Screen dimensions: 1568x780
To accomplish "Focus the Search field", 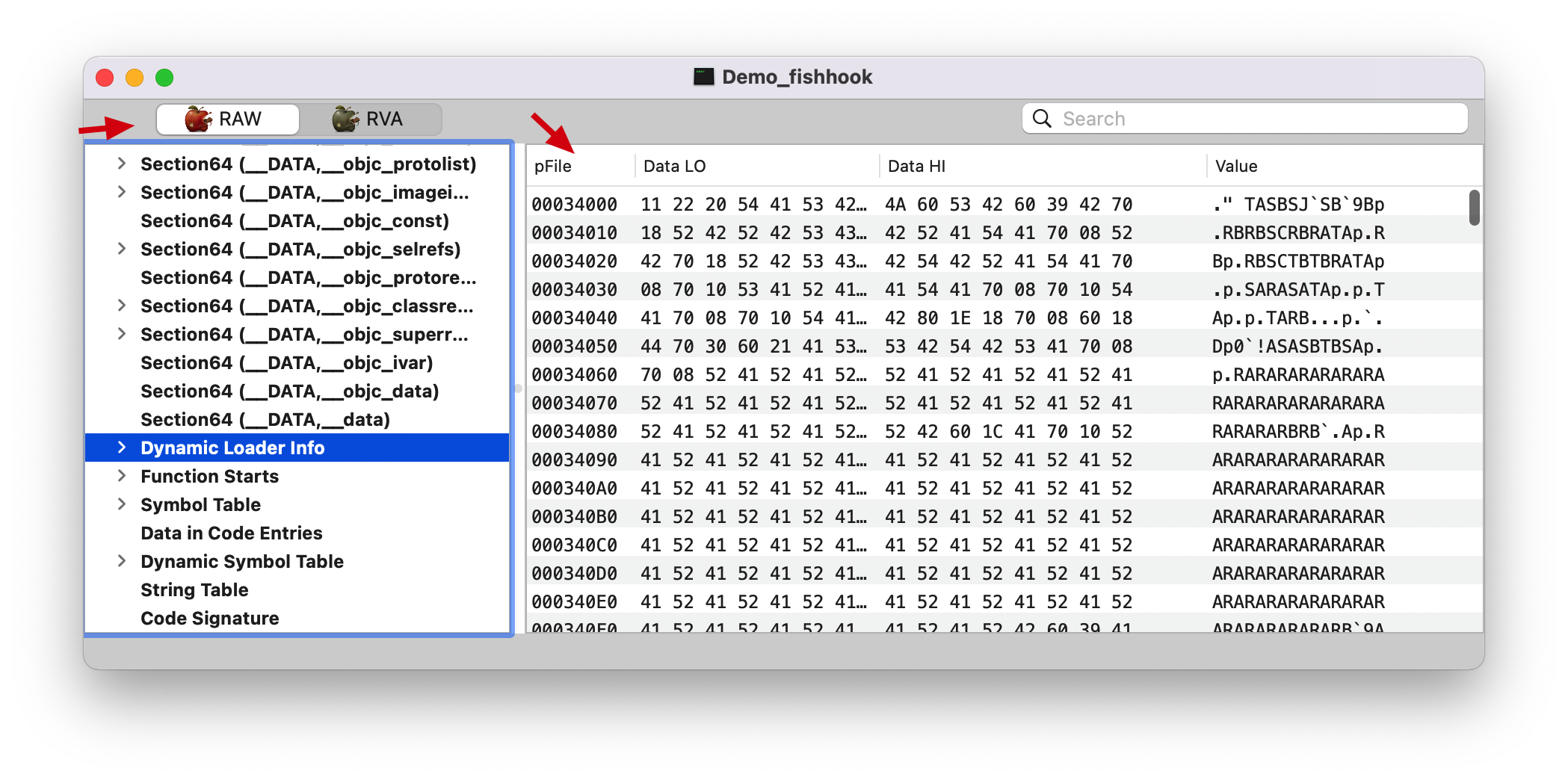I will point(1244,119).
